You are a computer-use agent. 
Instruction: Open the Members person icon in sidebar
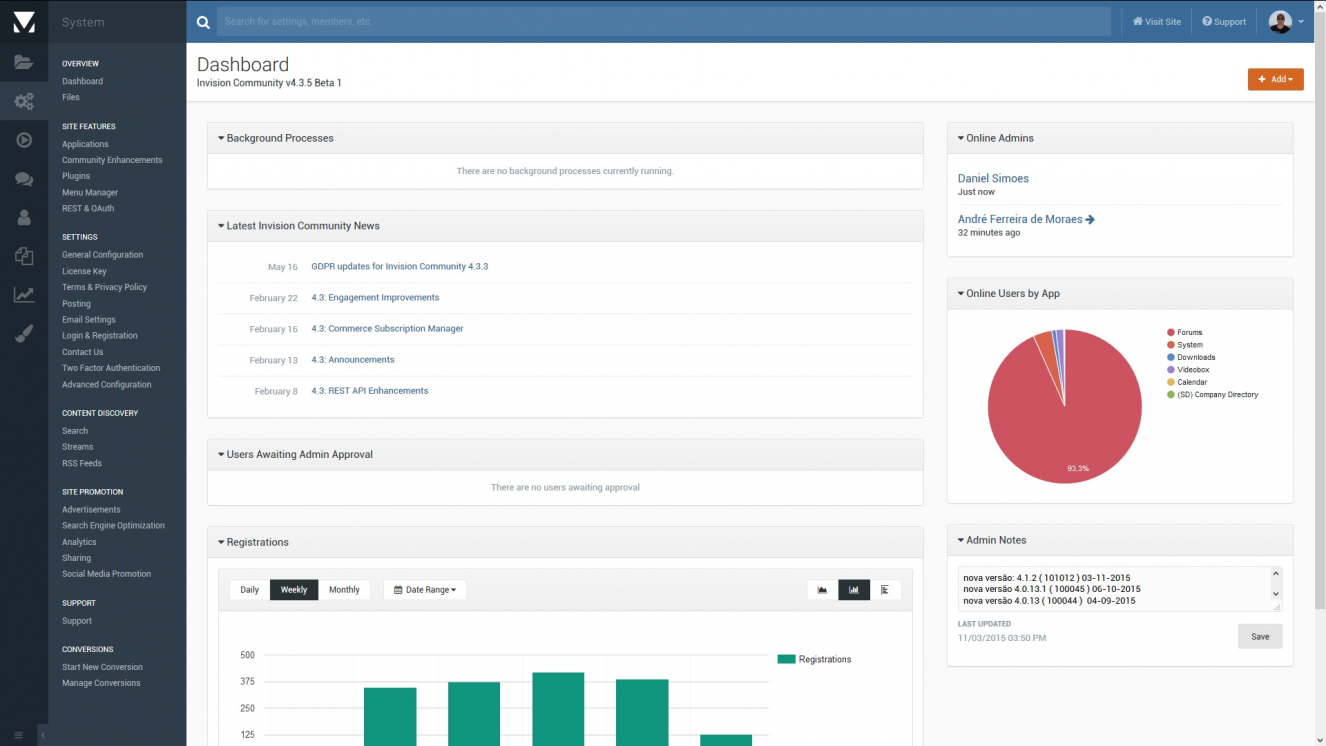click(x=24, y=217)
